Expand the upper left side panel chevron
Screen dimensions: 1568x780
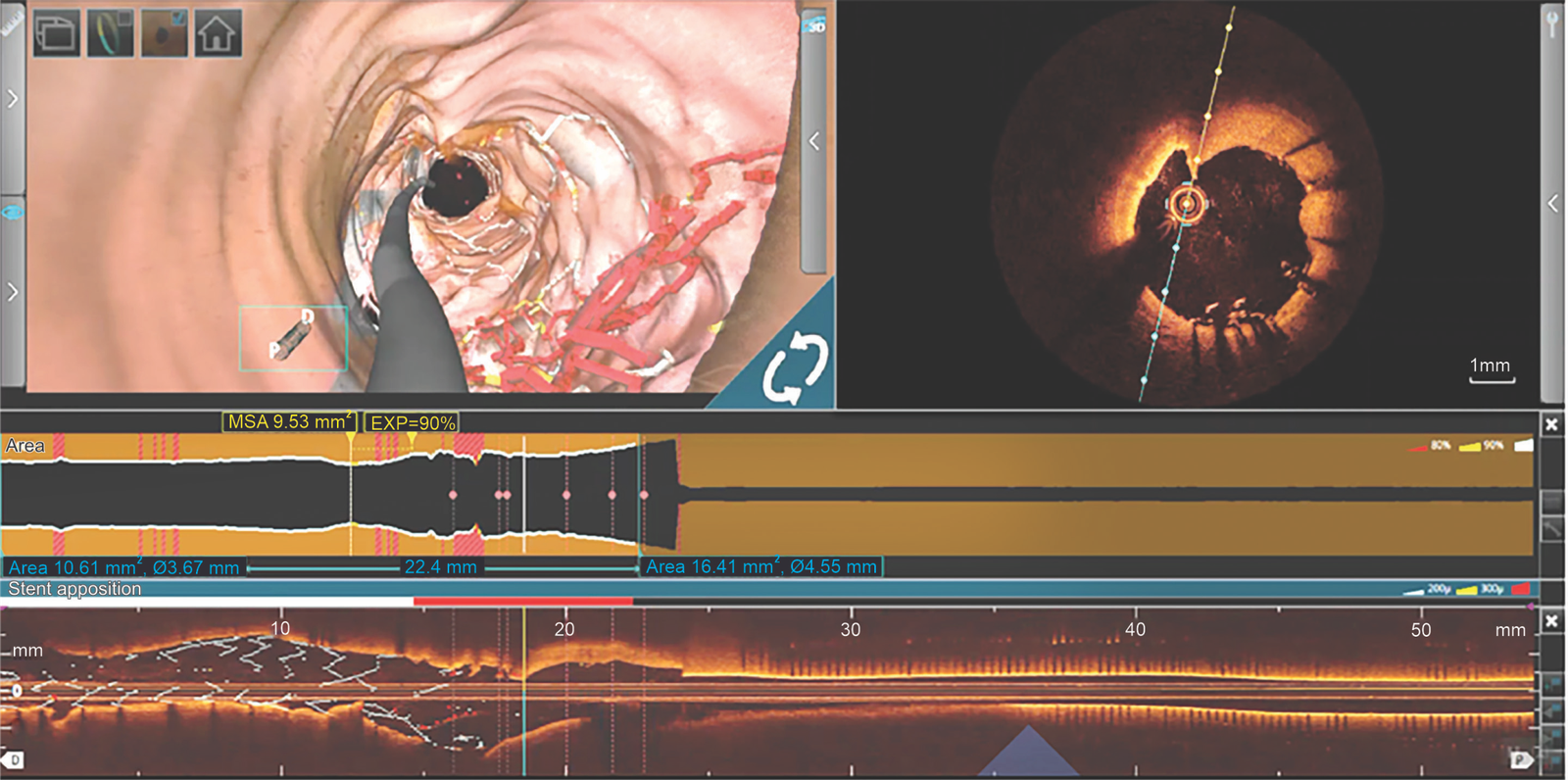12,98
